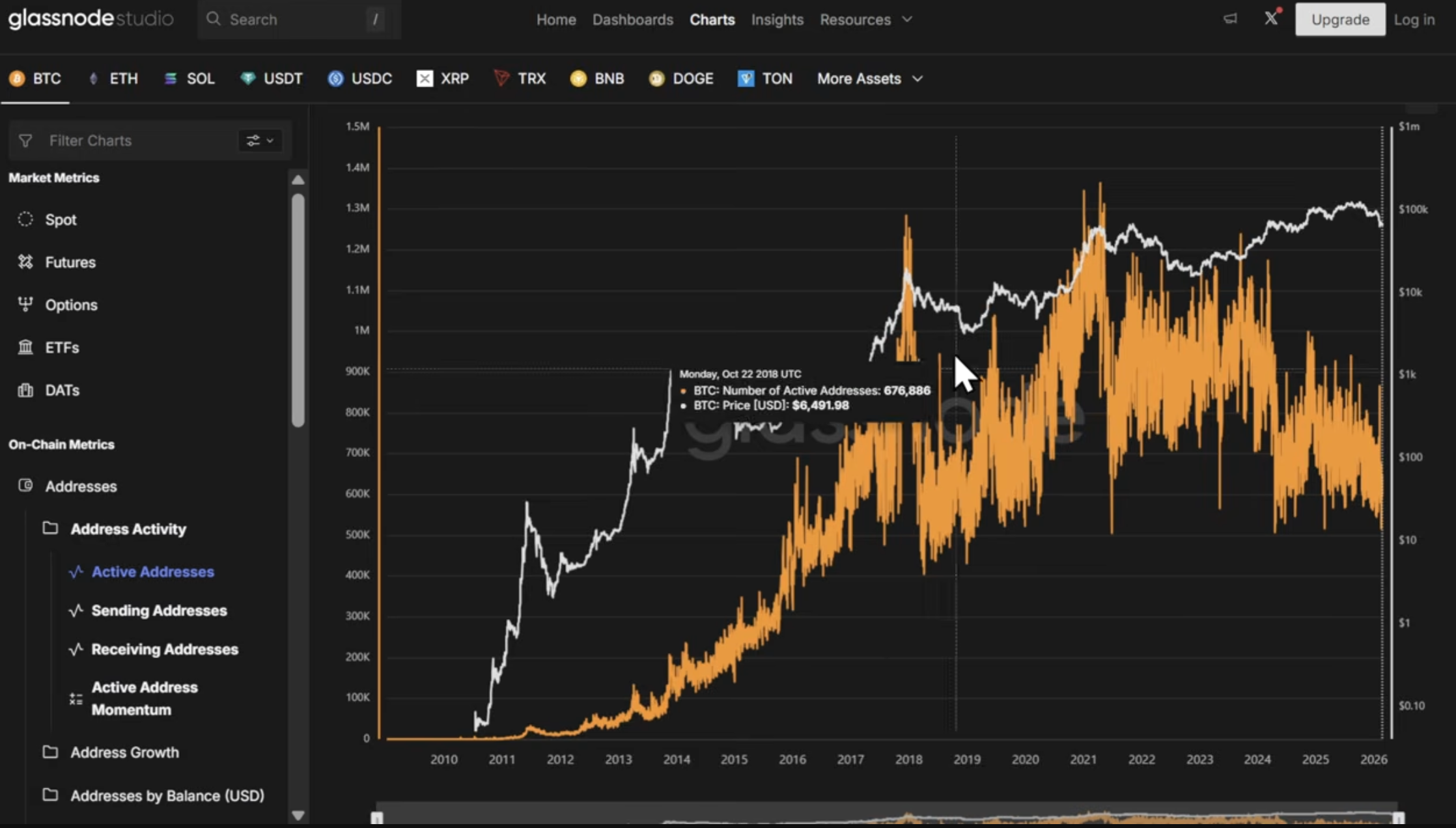Click the glassnode studio logo
Viewport: 1456px width, 828px height.
(x=91, y=18)
